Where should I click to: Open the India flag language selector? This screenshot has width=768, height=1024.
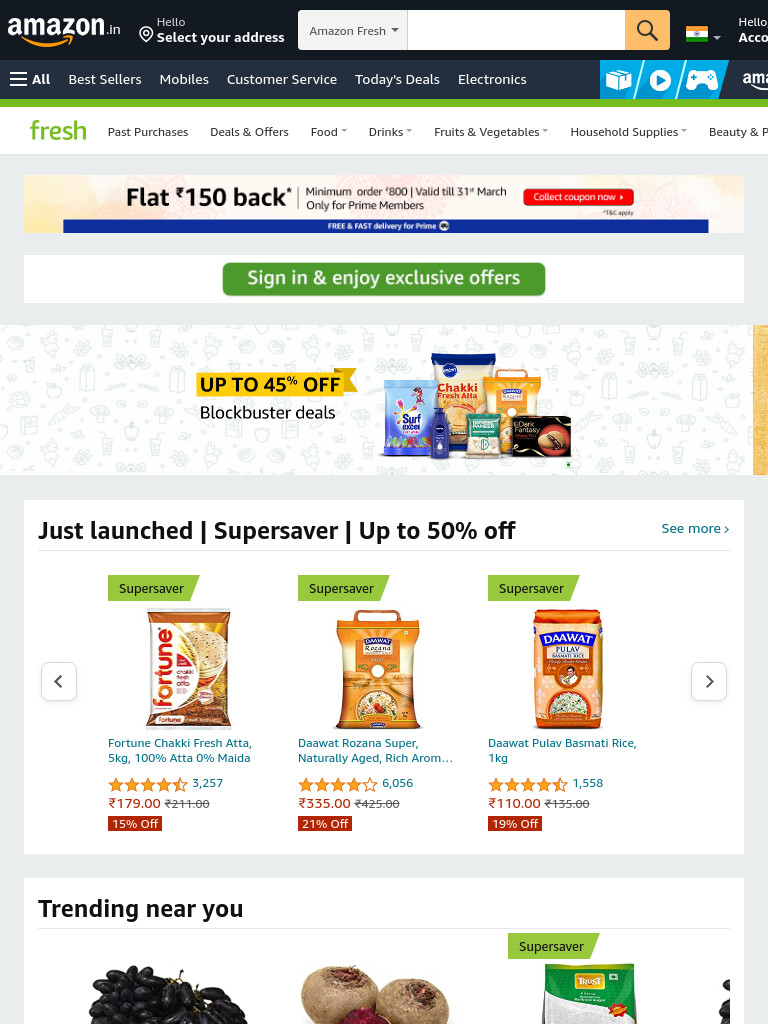(x=703, y=34)
